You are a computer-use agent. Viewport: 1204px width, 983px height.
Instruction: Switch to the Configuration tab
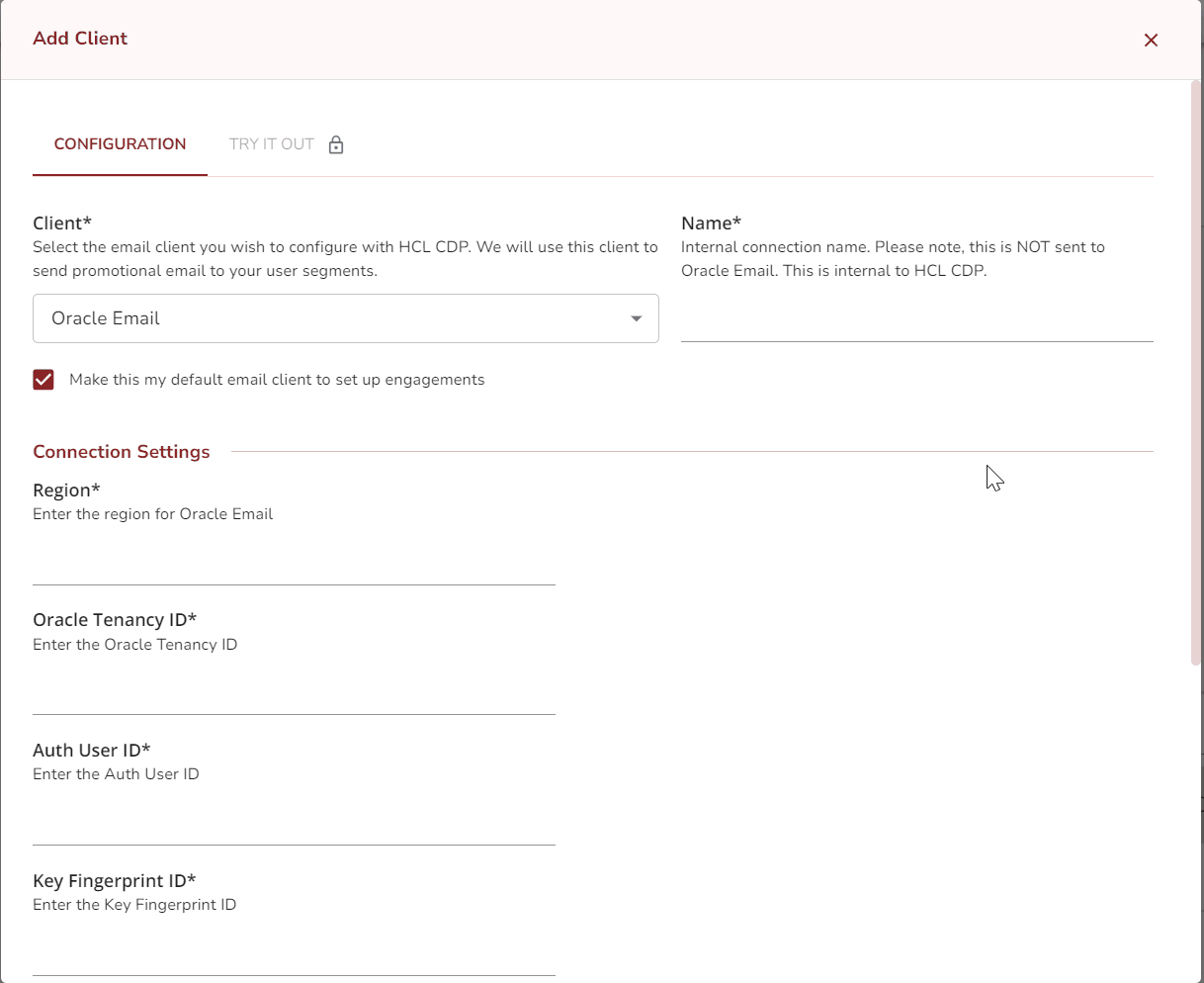tap(120, 144)
